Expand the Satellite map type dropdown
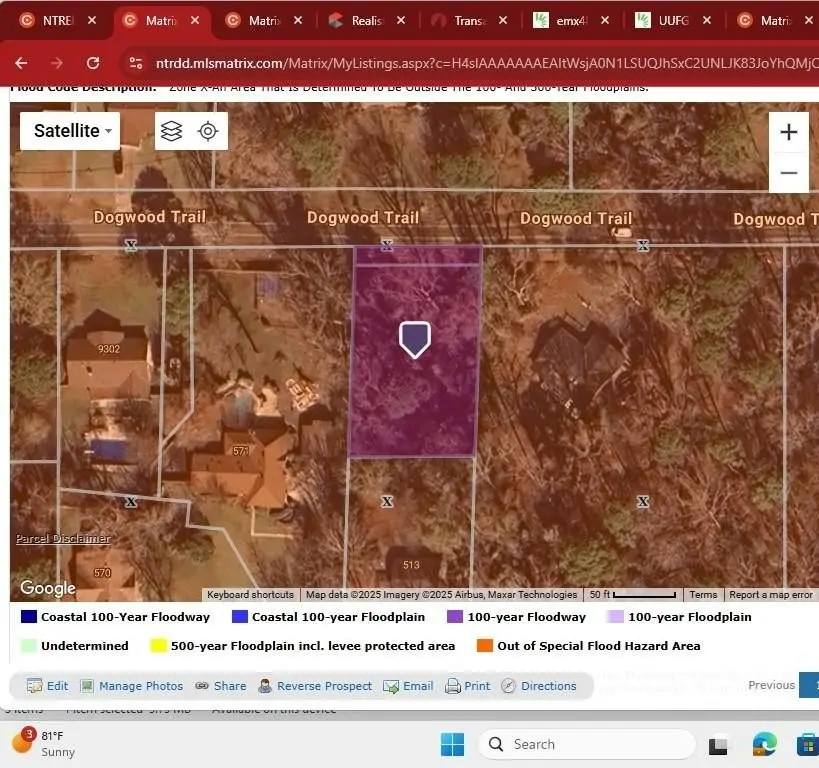 tap(70, 131)
